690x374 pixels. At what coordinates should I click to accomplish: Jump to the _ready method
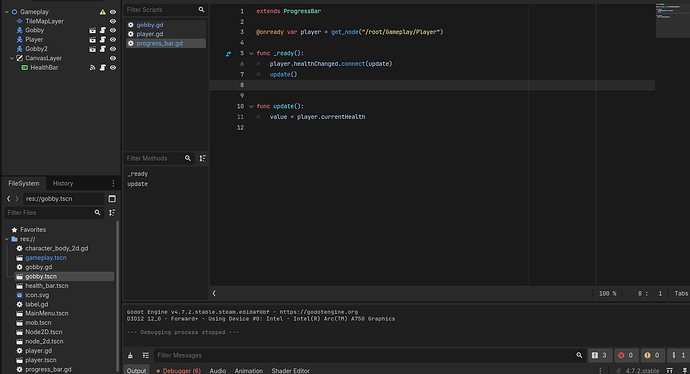coord(137,174)
